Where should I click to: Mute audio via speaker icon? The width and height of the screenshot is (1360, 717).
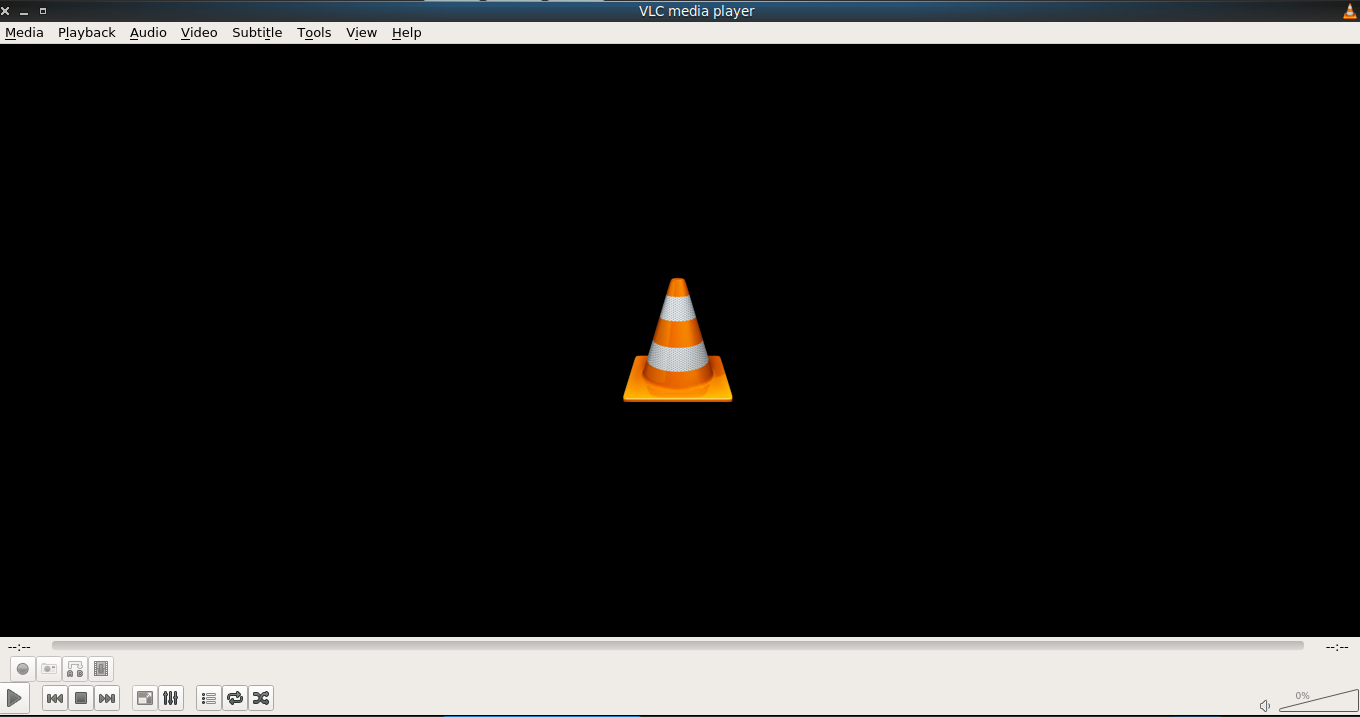(x=1265, y=705)
